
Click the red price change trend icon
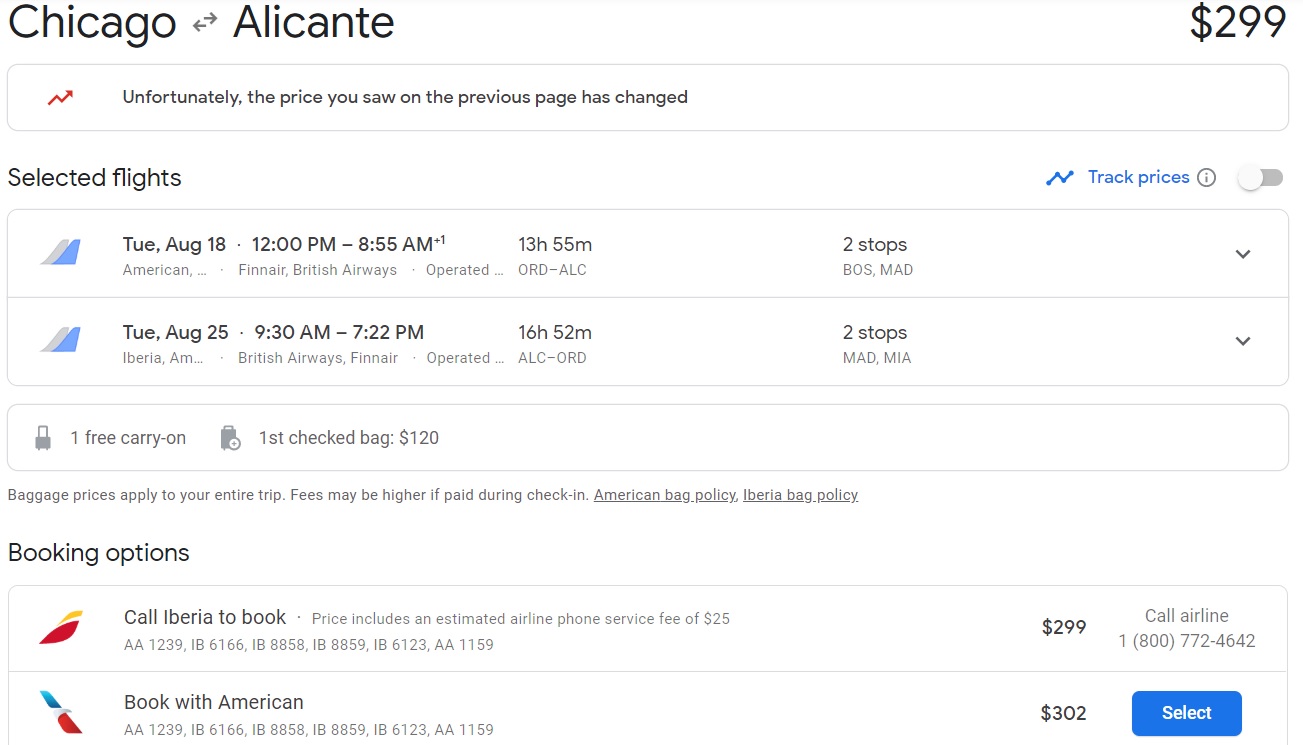(x=61, y=98)
